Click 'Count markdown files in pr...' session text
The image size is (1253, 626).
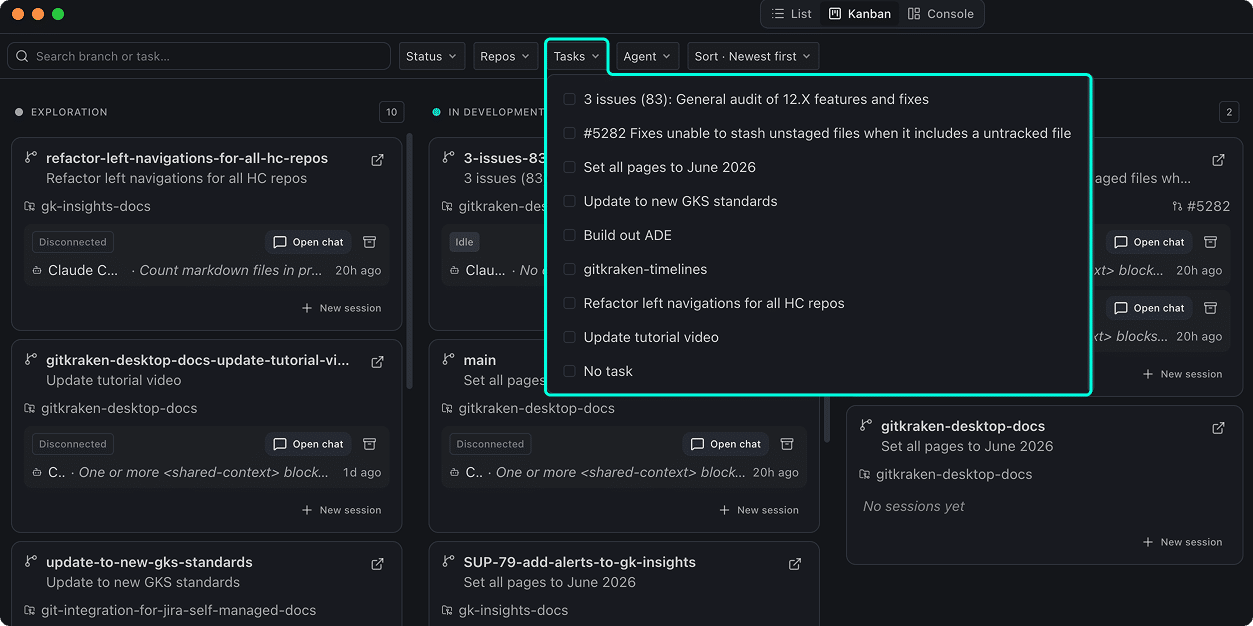[x=231, y=270]
